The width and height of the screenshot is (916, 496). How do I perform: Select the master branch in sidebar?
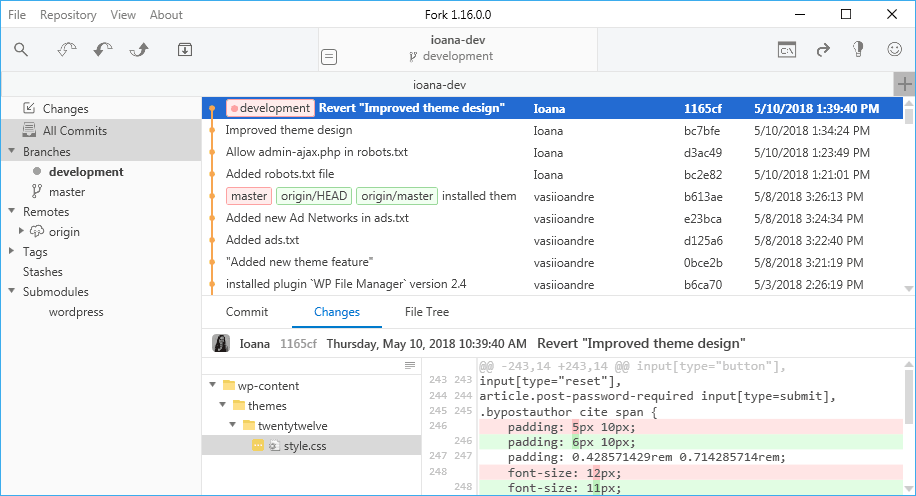67,192
